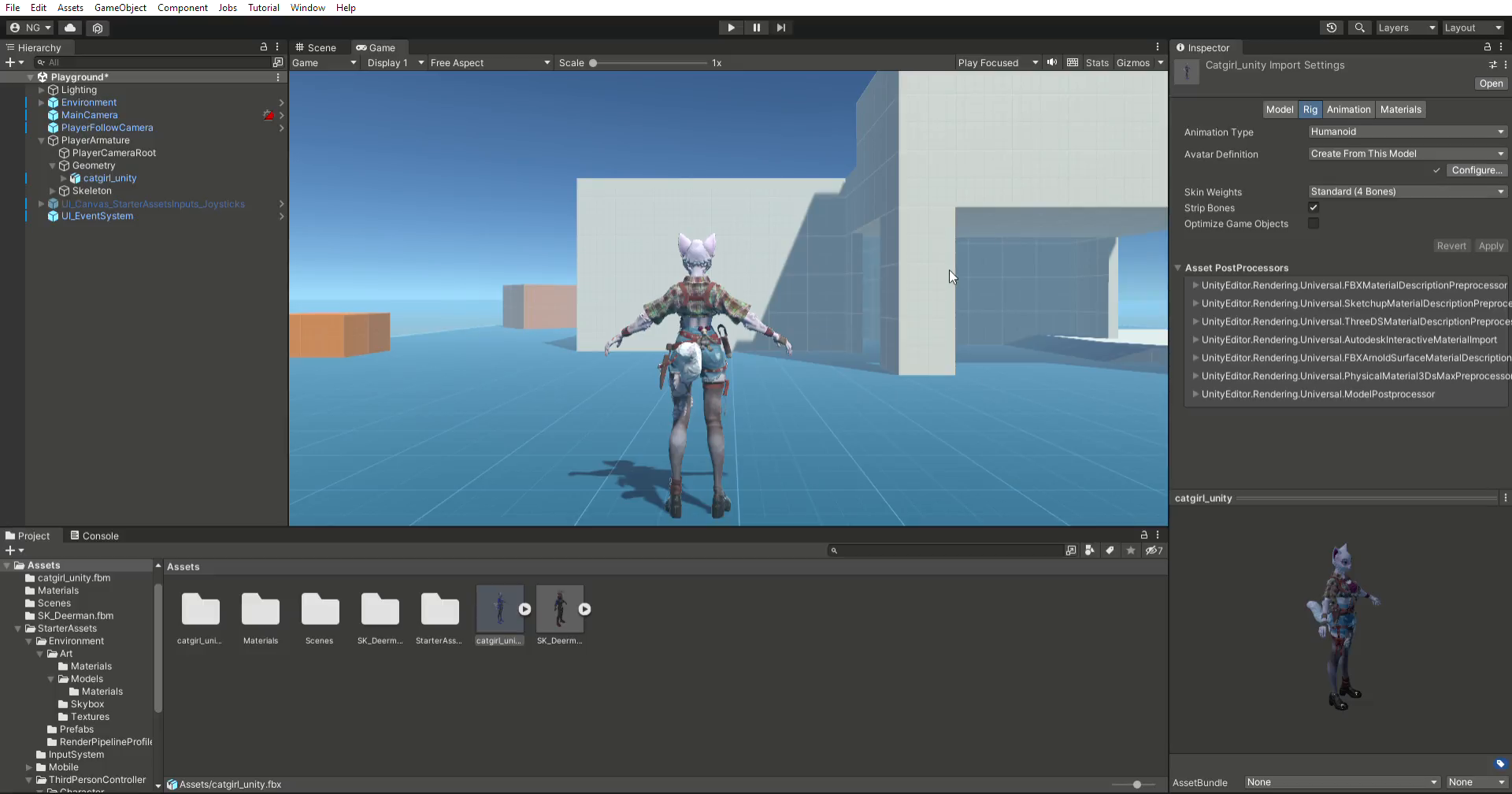Toggle Mute Audio in the Game view
Screen dimensions: 1512x794
[x=1052, y=62]
